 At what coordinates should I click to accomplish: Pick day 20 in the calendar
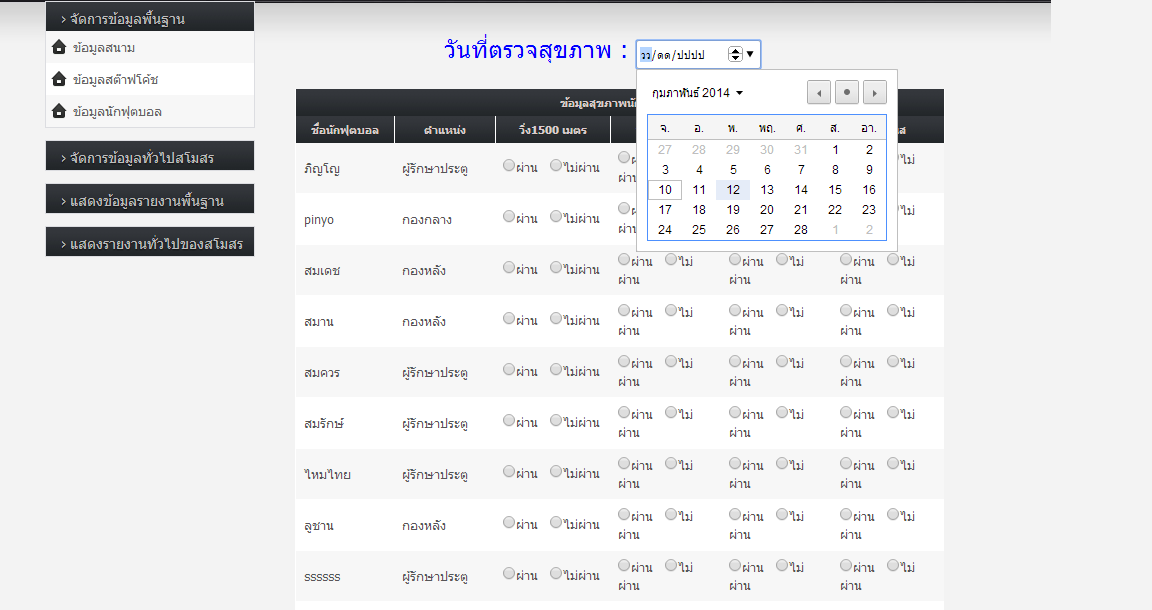(x=767, y=209)
